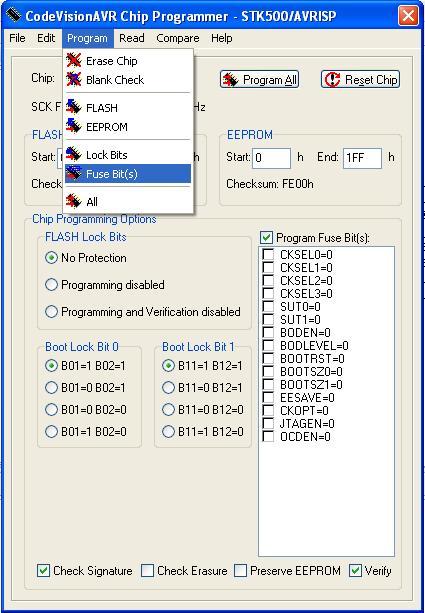Screen dimensions: 425x613
Task: Toggle the Verify checkbox
Action: tap(355, 570)
